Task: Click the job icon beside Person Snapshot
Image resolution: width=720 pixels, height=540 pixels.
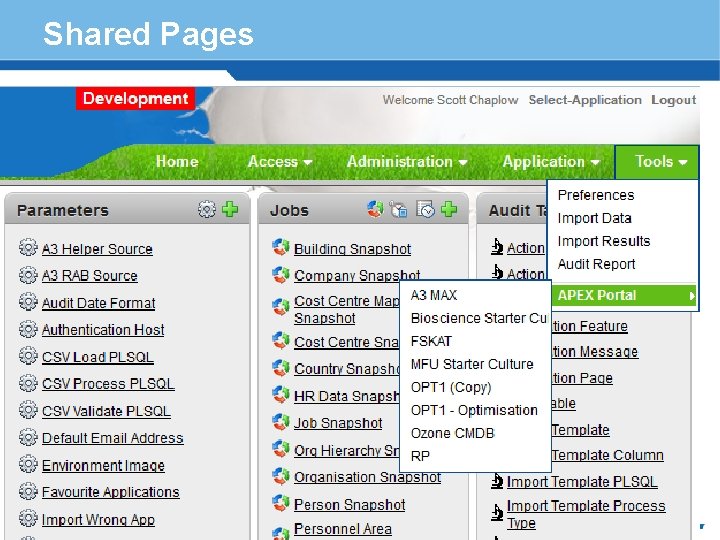Action: click(281, 503)
